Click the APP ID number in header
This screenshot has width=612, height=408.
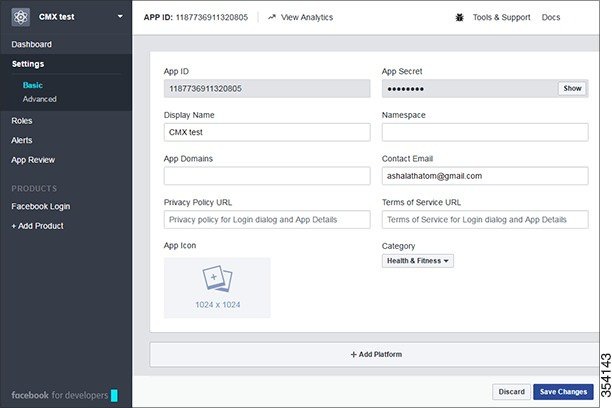212,17
